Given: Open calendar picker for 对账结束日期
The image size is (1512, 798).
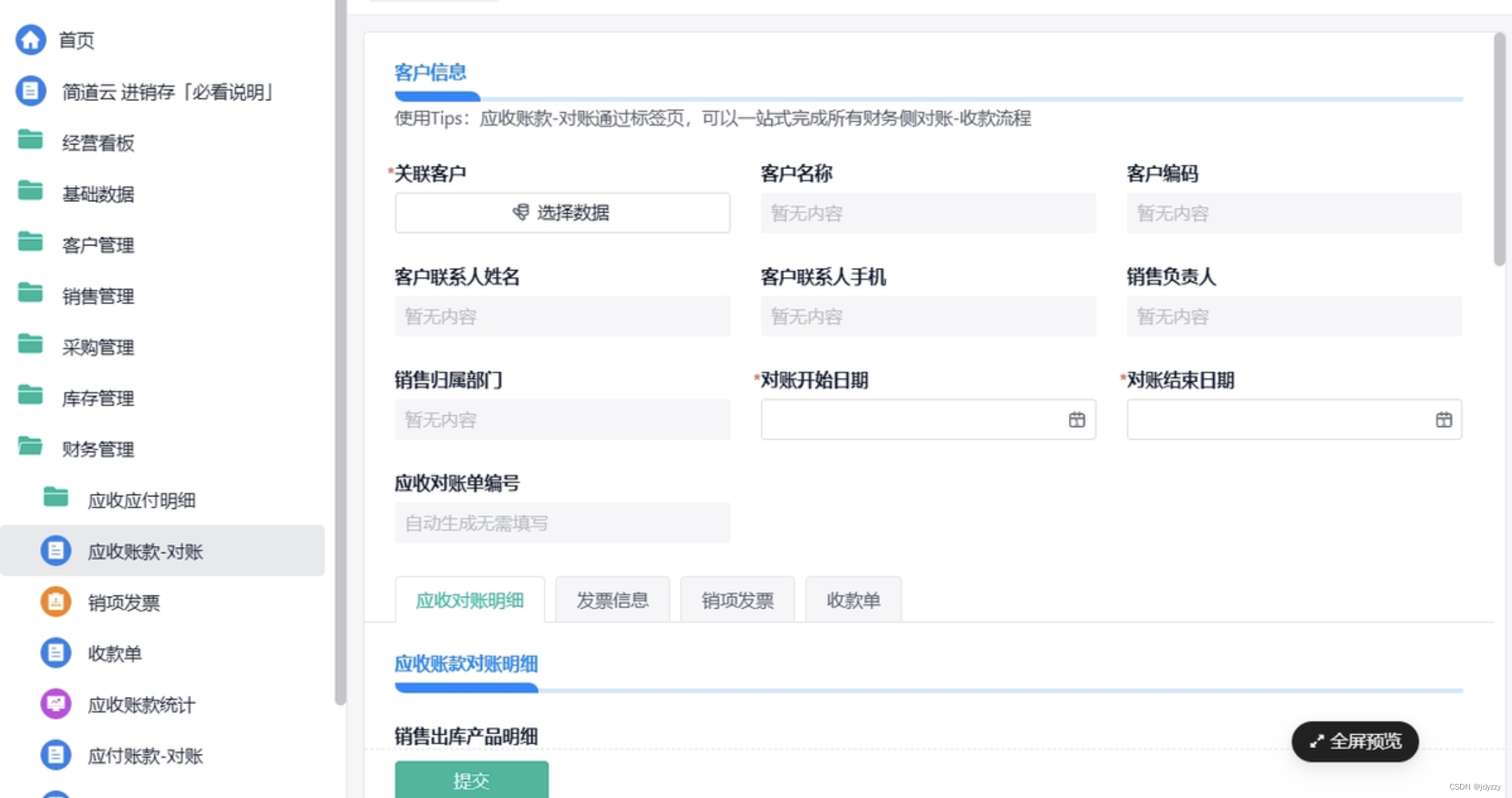Looking at the screenshot, I should click(1443, 420).
